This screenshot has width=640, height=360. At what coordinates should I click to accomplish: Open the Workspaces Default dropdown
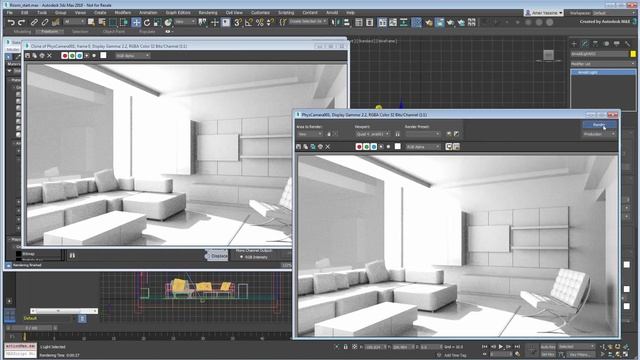click(x=613, y=13)
